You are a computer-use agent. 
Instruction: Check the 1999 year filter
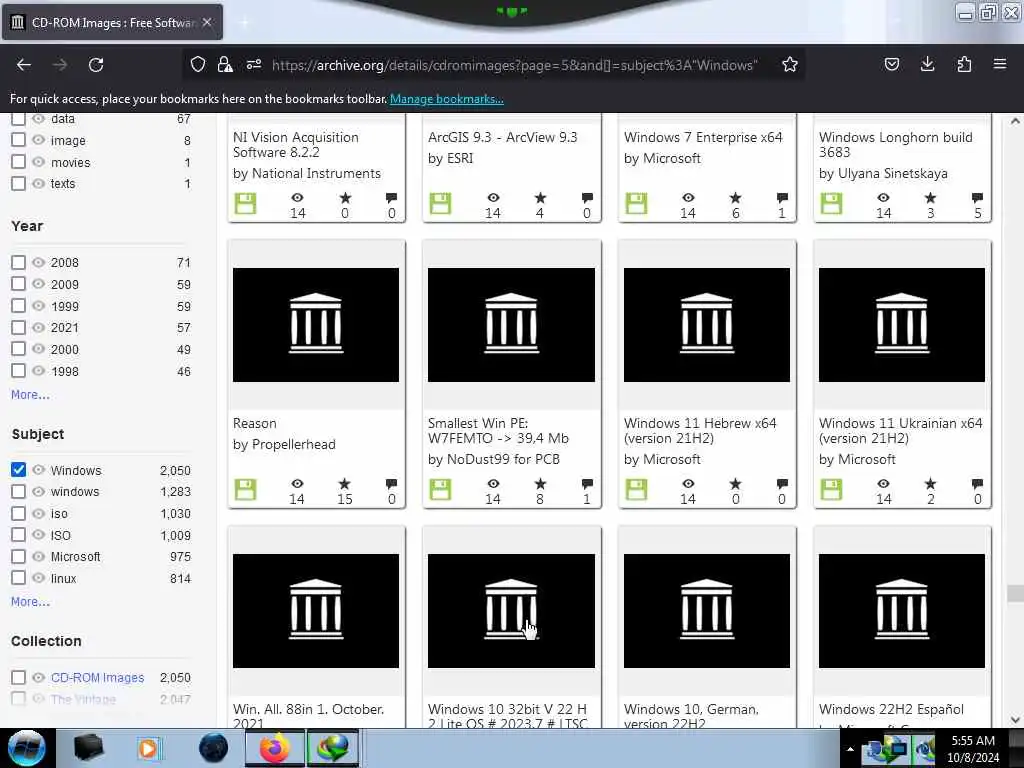[18, 306]
